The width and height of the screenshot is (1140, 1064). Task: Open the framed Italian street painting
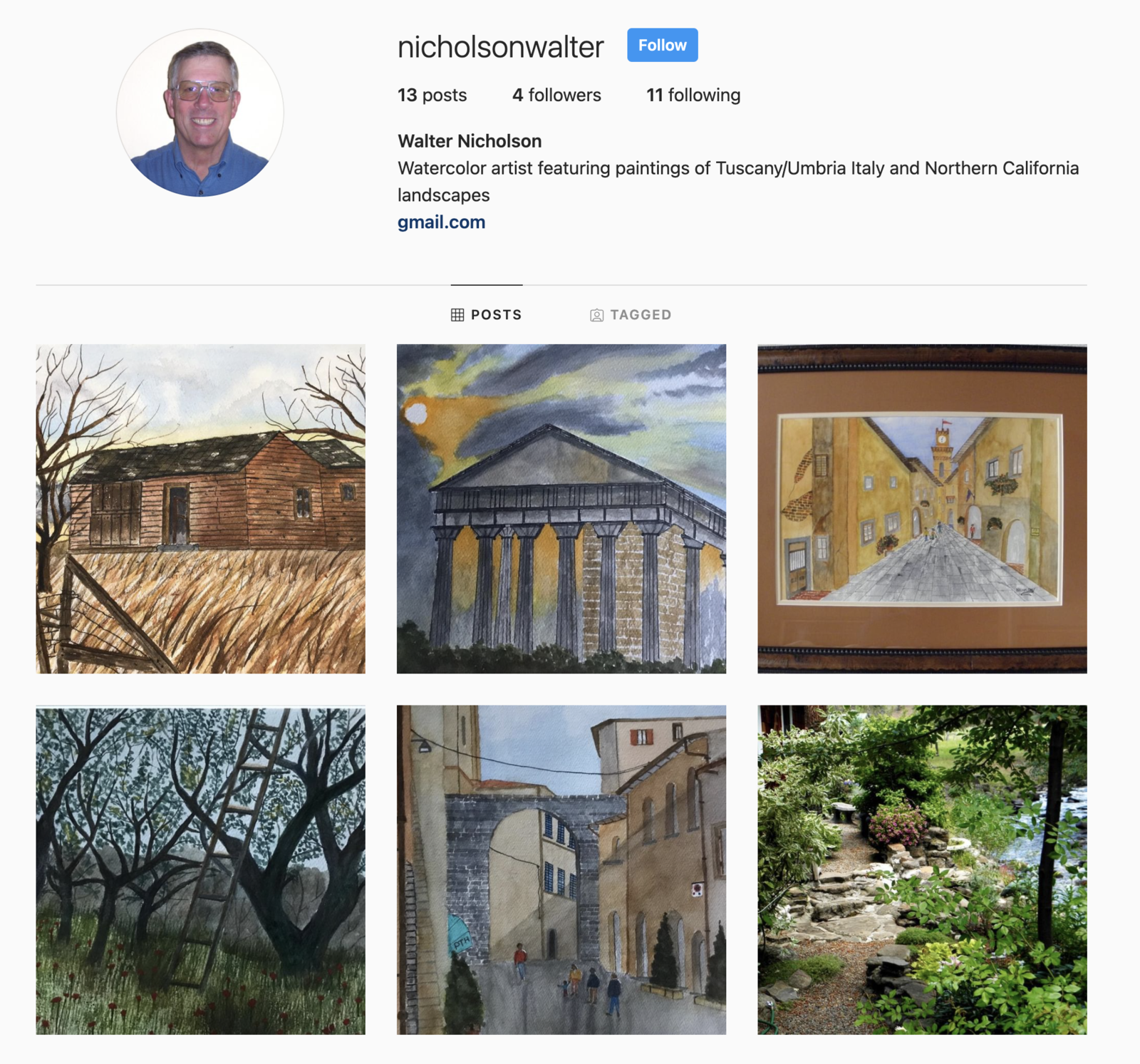coord(922,509)
